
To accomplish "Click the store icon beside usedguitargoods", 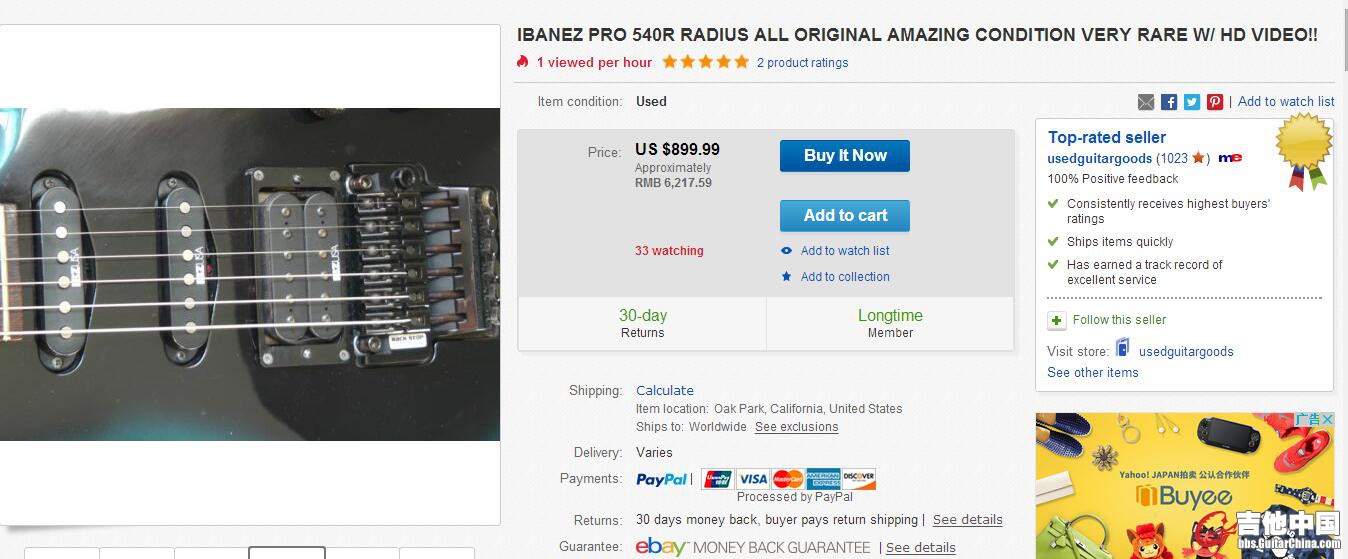I will tap(1123, 349).
